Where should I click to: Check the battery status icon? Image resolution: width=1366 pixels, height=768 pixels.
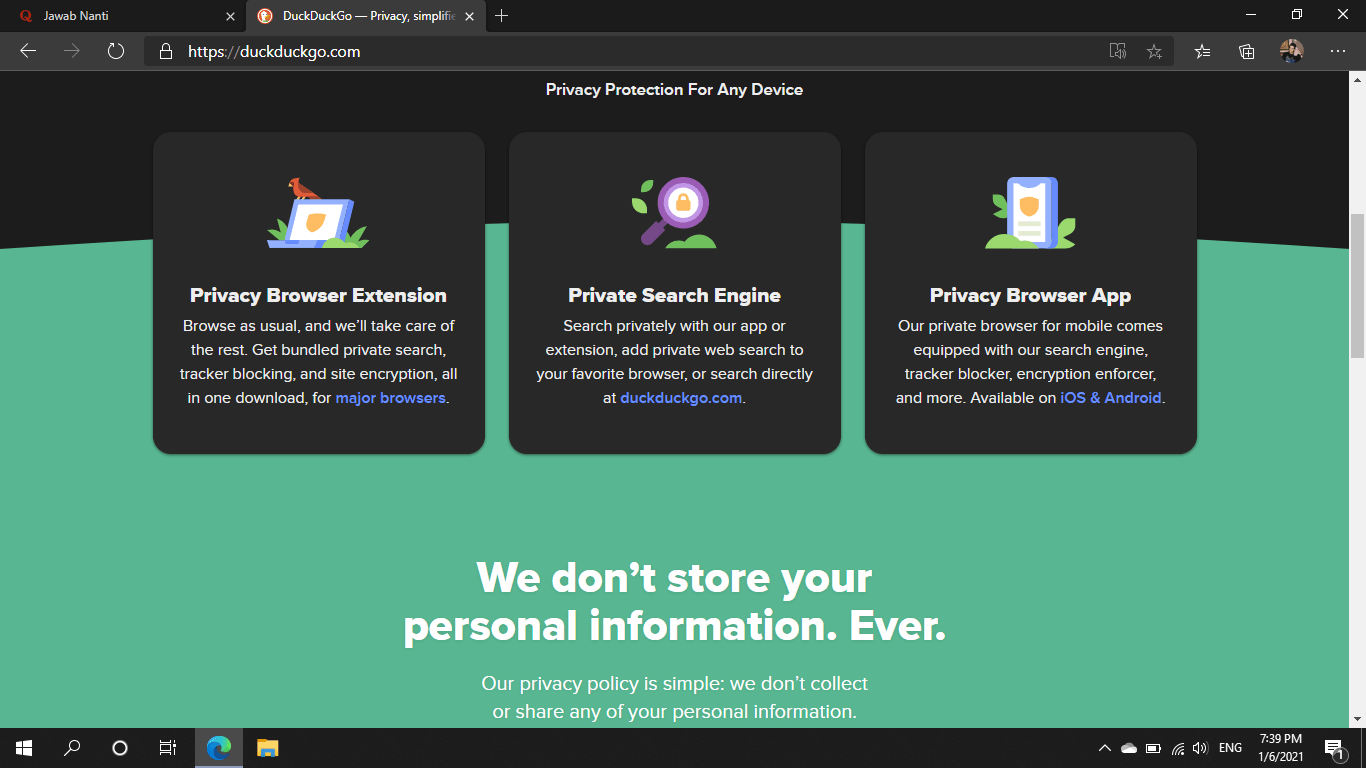click(1154, 748)
